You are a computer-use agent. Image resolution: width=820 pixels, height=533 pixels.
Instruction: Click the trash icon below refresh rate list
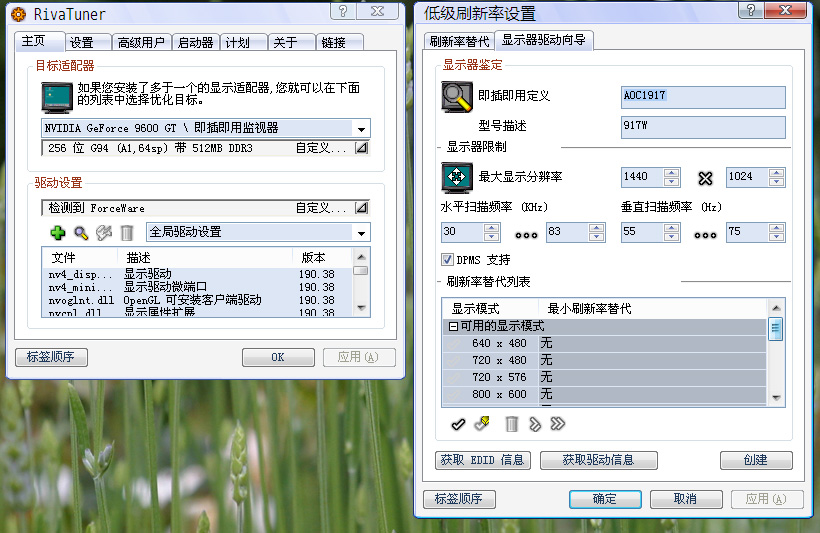pyautogui.click(x=511, y=424)
